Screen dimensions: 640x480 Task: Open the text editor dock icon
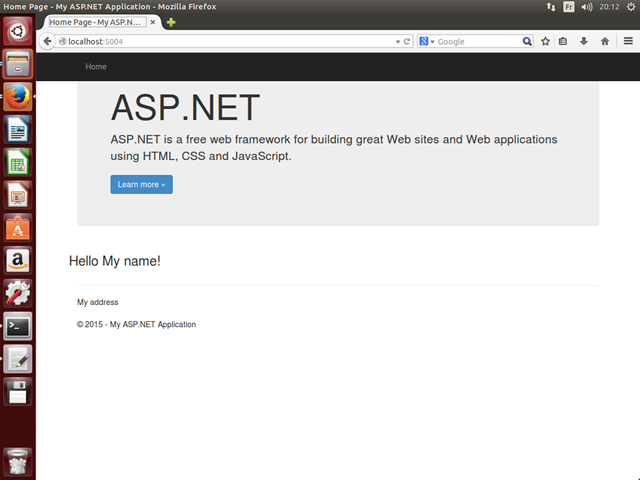click(18, 359)
